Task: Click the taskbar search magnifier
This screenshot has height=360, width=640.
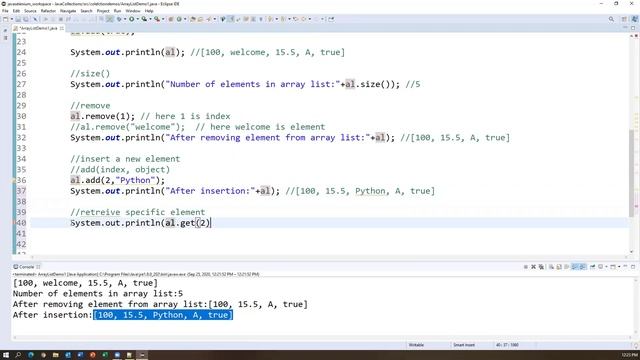Action: coord(18,355)
